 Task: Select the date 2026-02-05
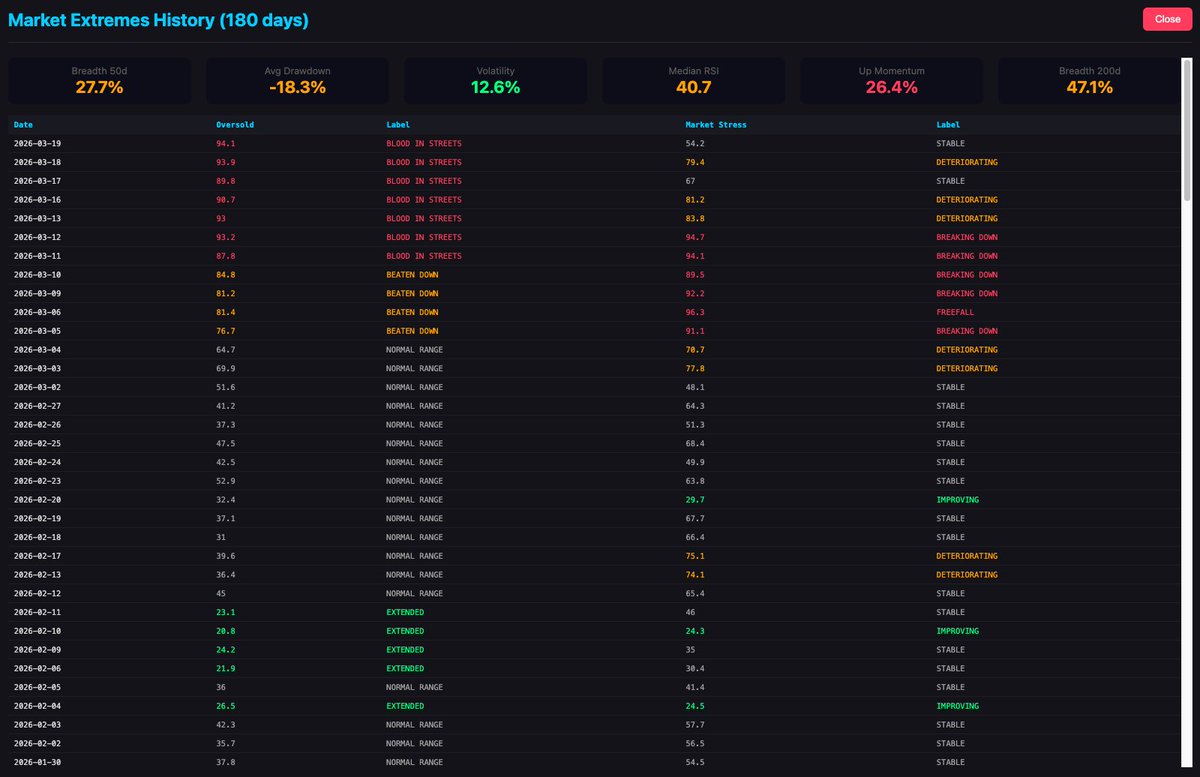click(38, 687)
